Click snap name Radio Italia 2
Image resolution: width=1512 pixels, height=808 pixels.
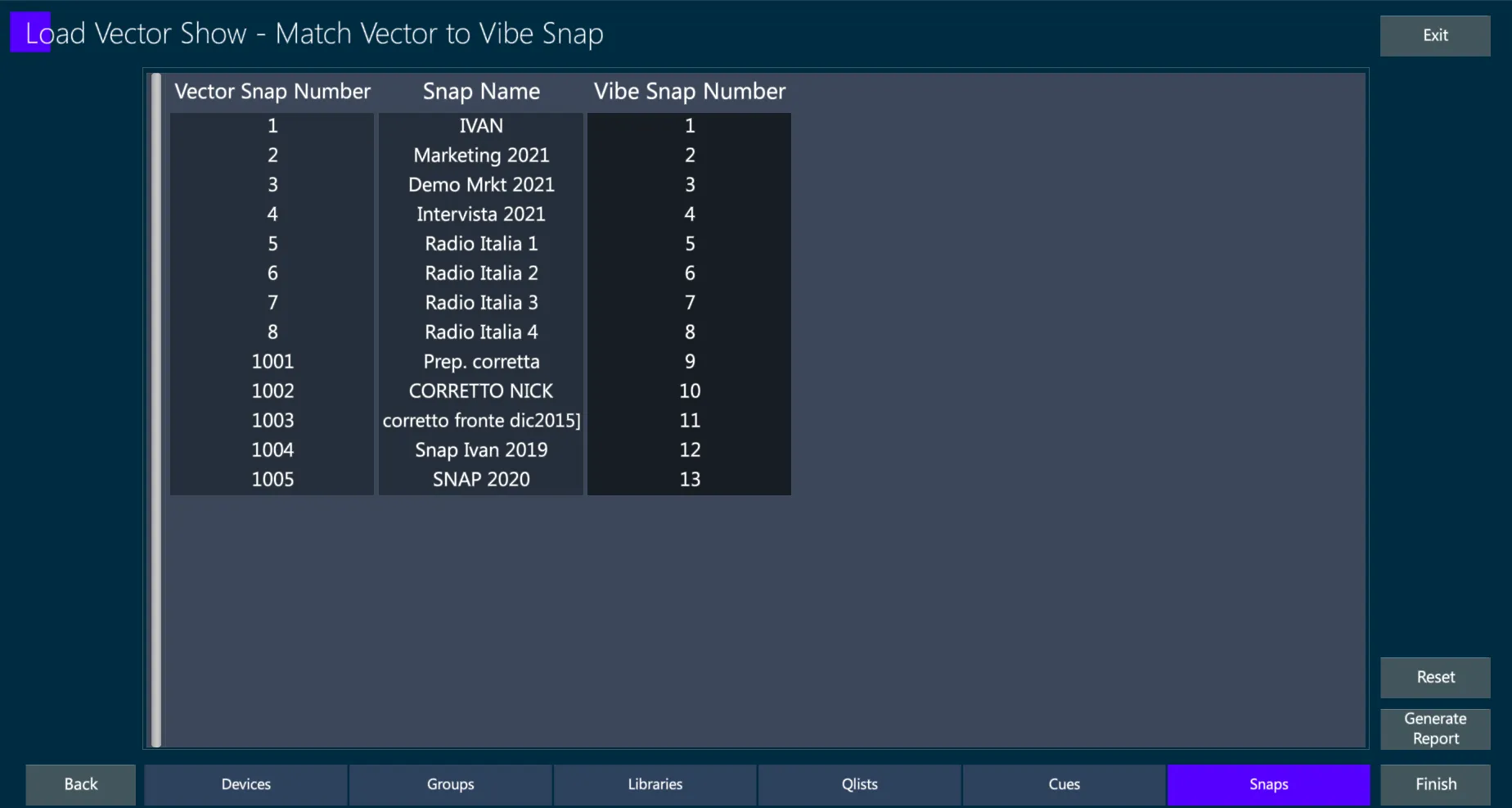coord(481,273)
